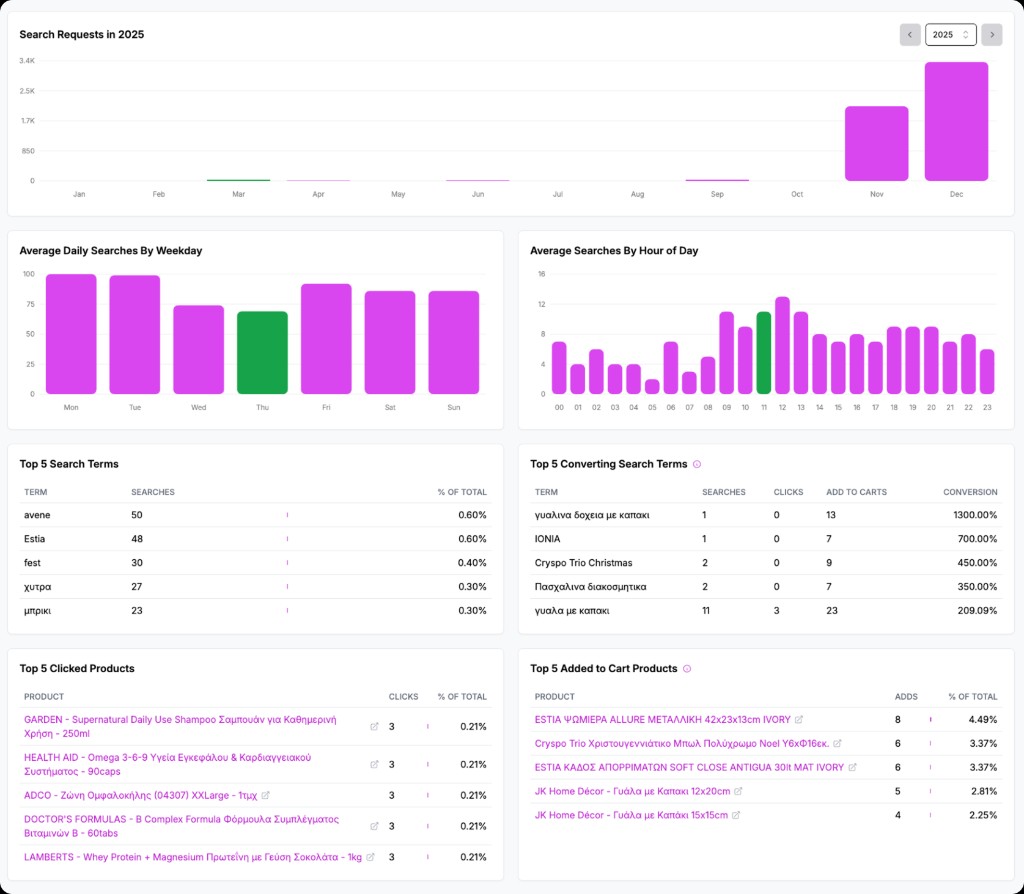Viewport: 1024px width, 894px height.
Task: Click external link icon for ESTIA ΨΩΜΙΕΡΑ ALLURE
Action: tap(799, 719)
